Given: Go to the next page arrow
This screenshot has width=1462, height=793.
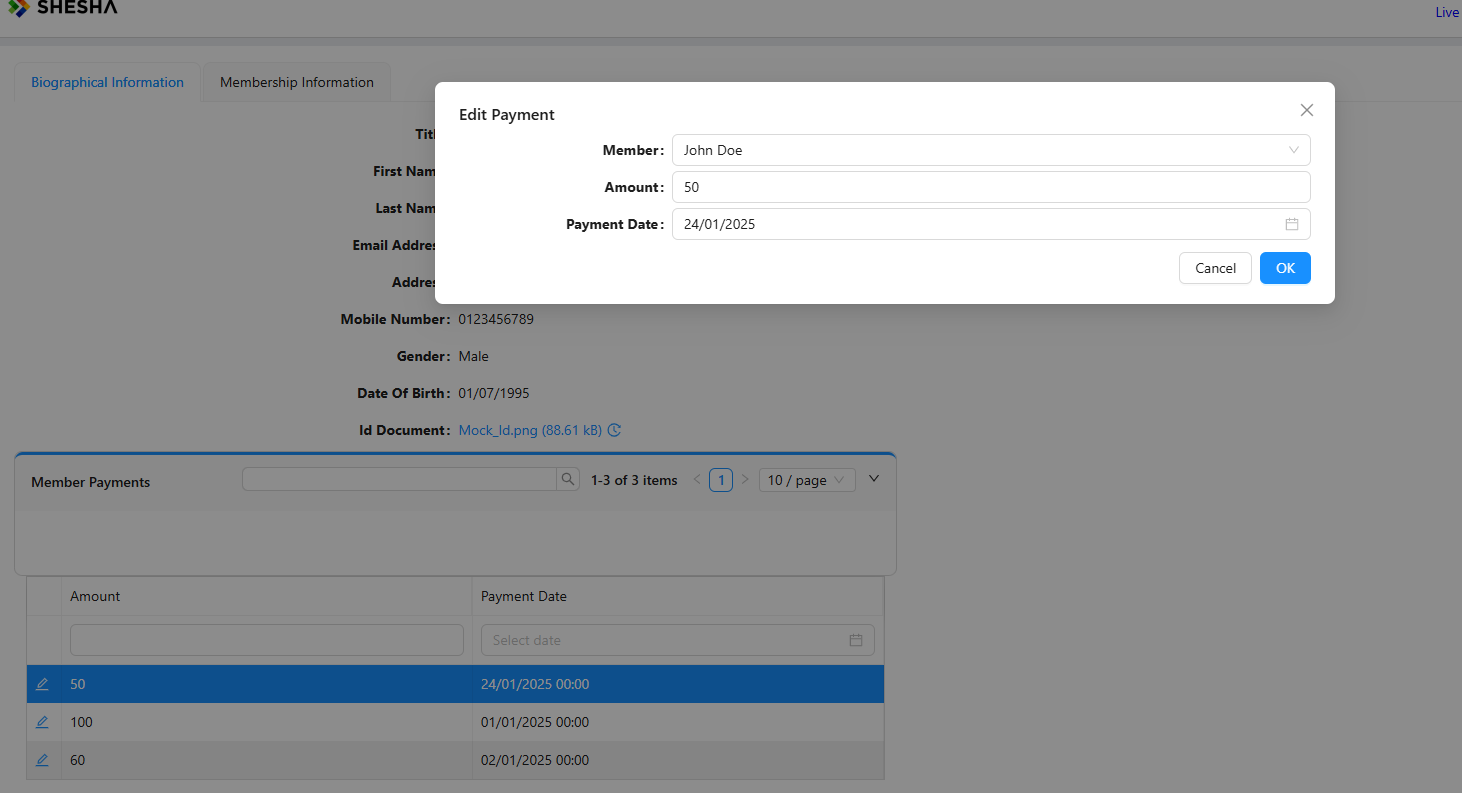Looking at the screenshot, I should (x=745, y=480).
